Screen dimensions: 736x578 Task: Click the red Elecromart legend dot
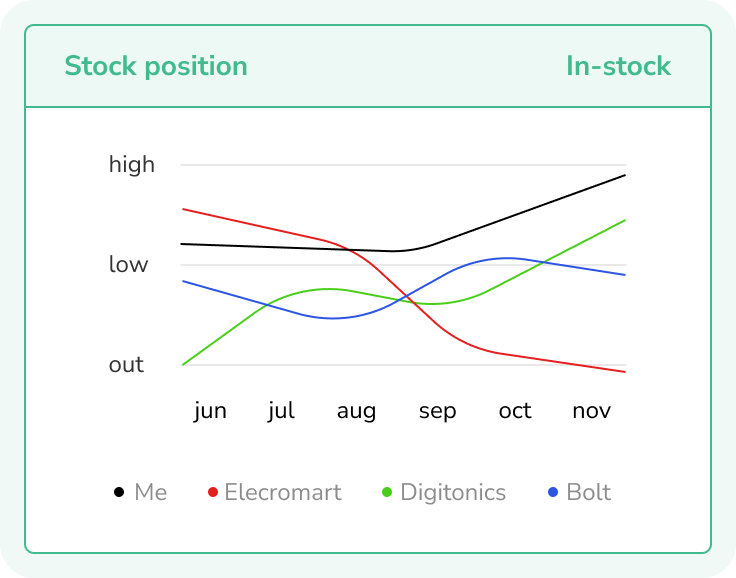click(212, 493)
